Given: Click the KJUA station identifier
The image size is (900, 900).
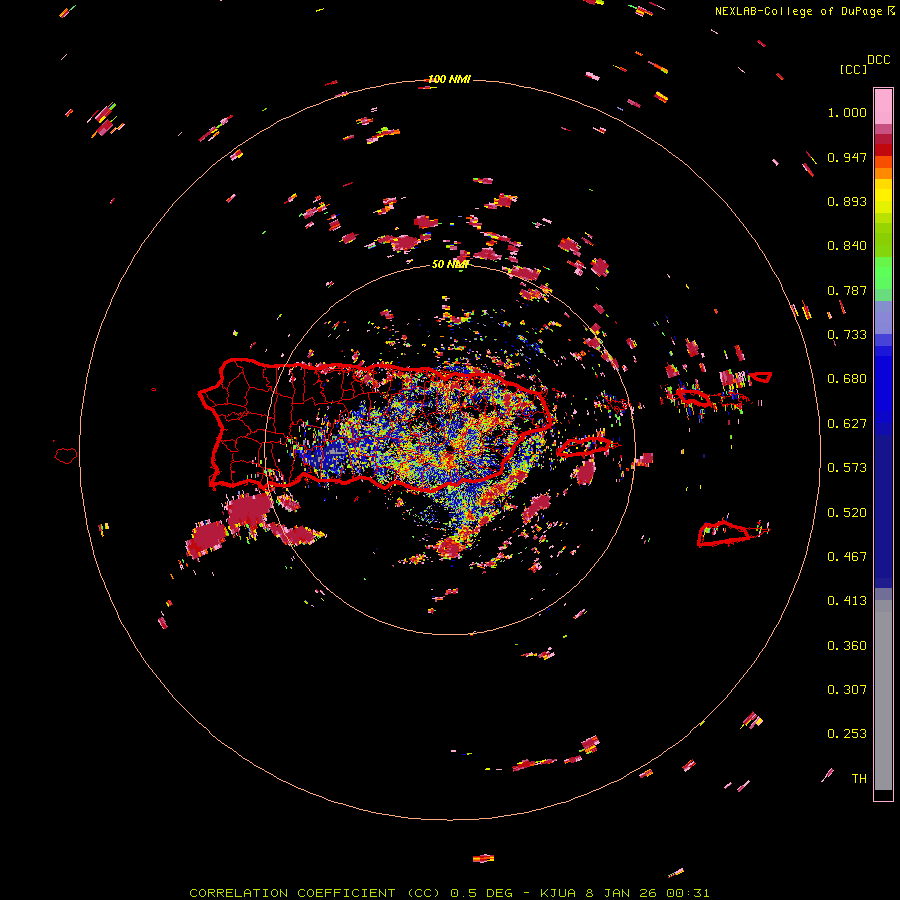Looking at the screenshot, I should [x=558, y=893].
